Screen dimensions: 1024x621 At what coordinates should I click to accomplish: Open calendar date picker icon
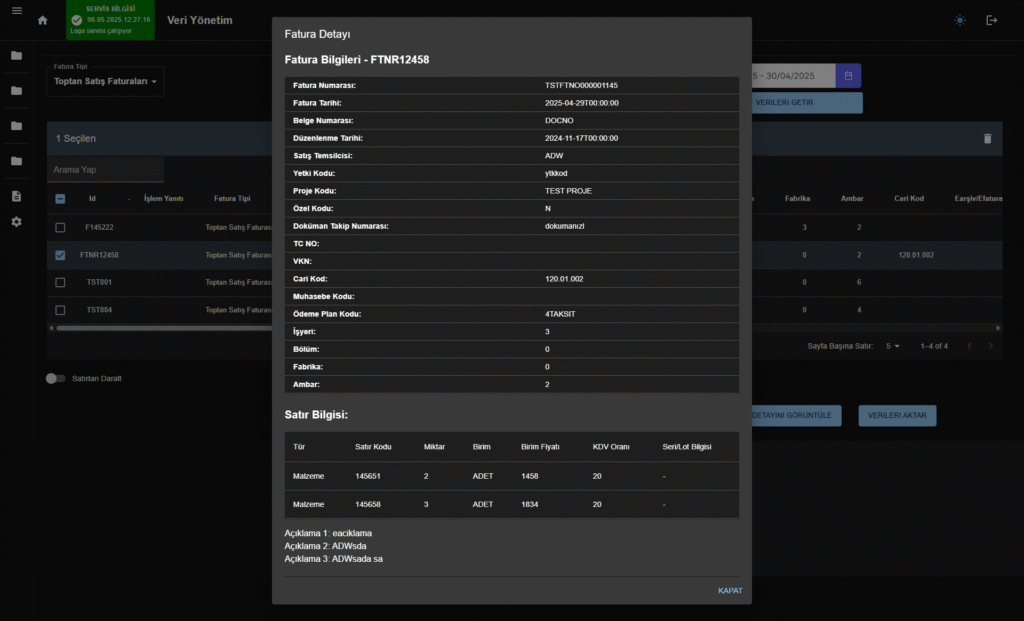pos(848,76)
